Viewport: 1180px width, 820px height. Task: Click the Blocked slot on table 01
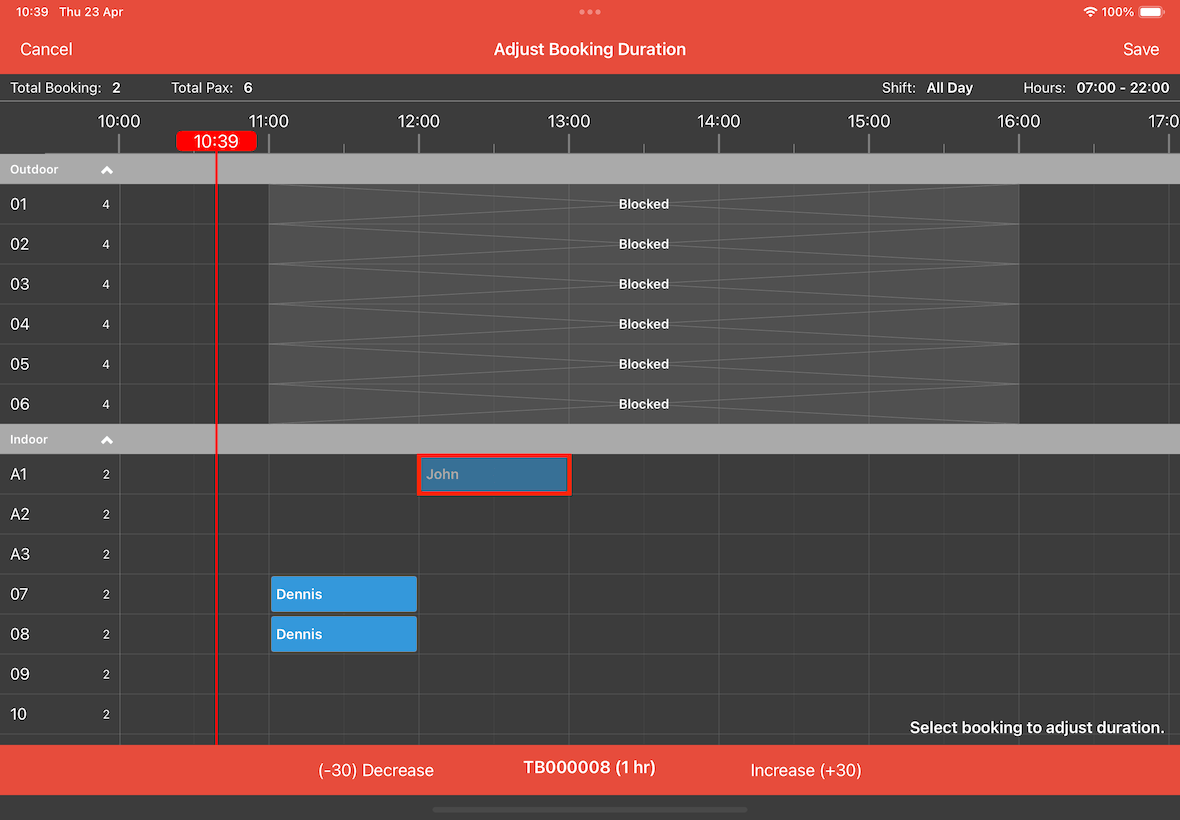(x=643, y=204)
